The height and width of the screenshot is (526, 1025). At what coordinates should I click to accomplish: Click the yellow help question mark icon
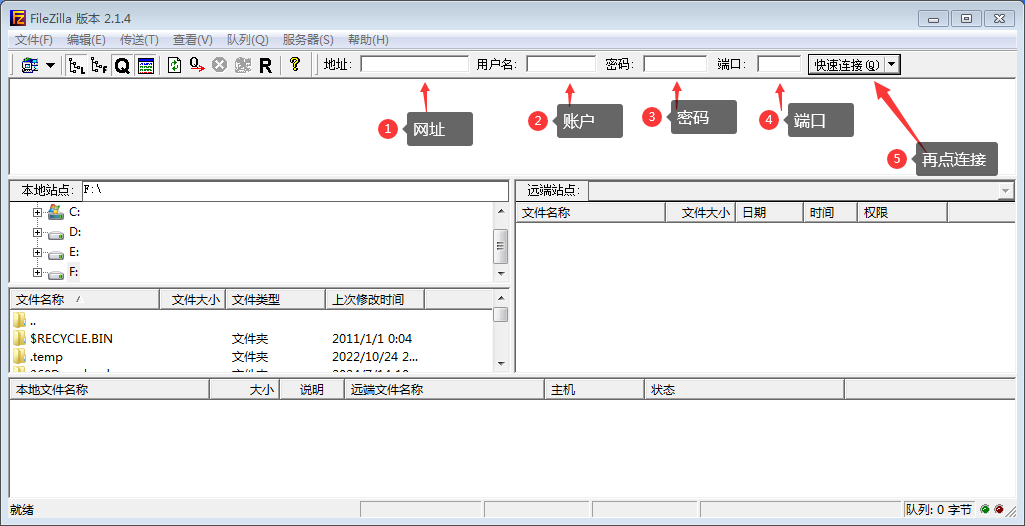click(295, 65)
